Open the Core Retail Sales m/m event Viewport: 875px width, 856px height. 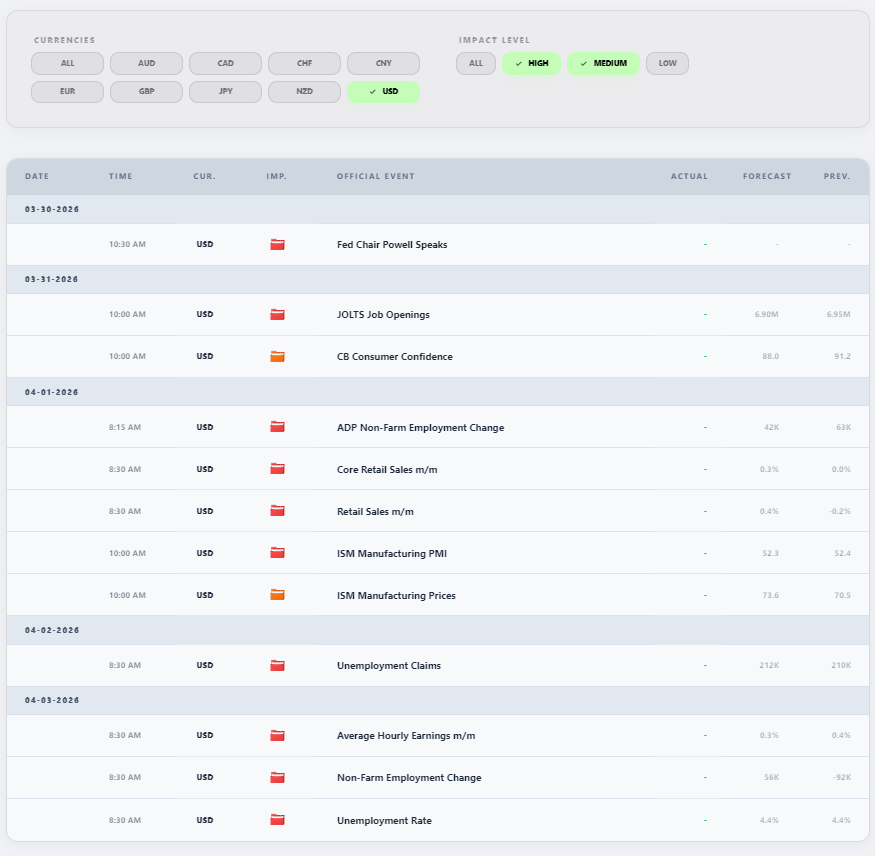pyautogui.click(x=387, y=469)
